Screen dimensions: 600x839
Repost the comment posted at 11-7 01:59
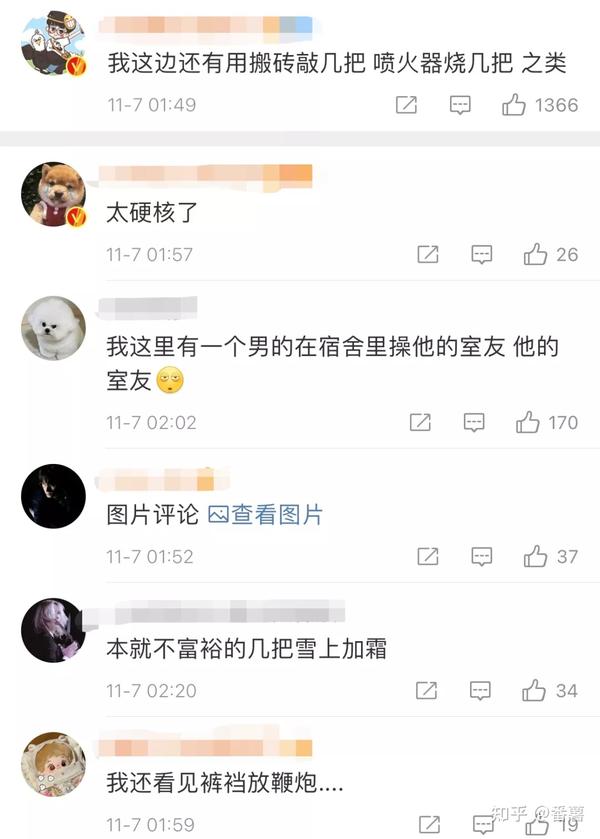(x=429, y=825)
